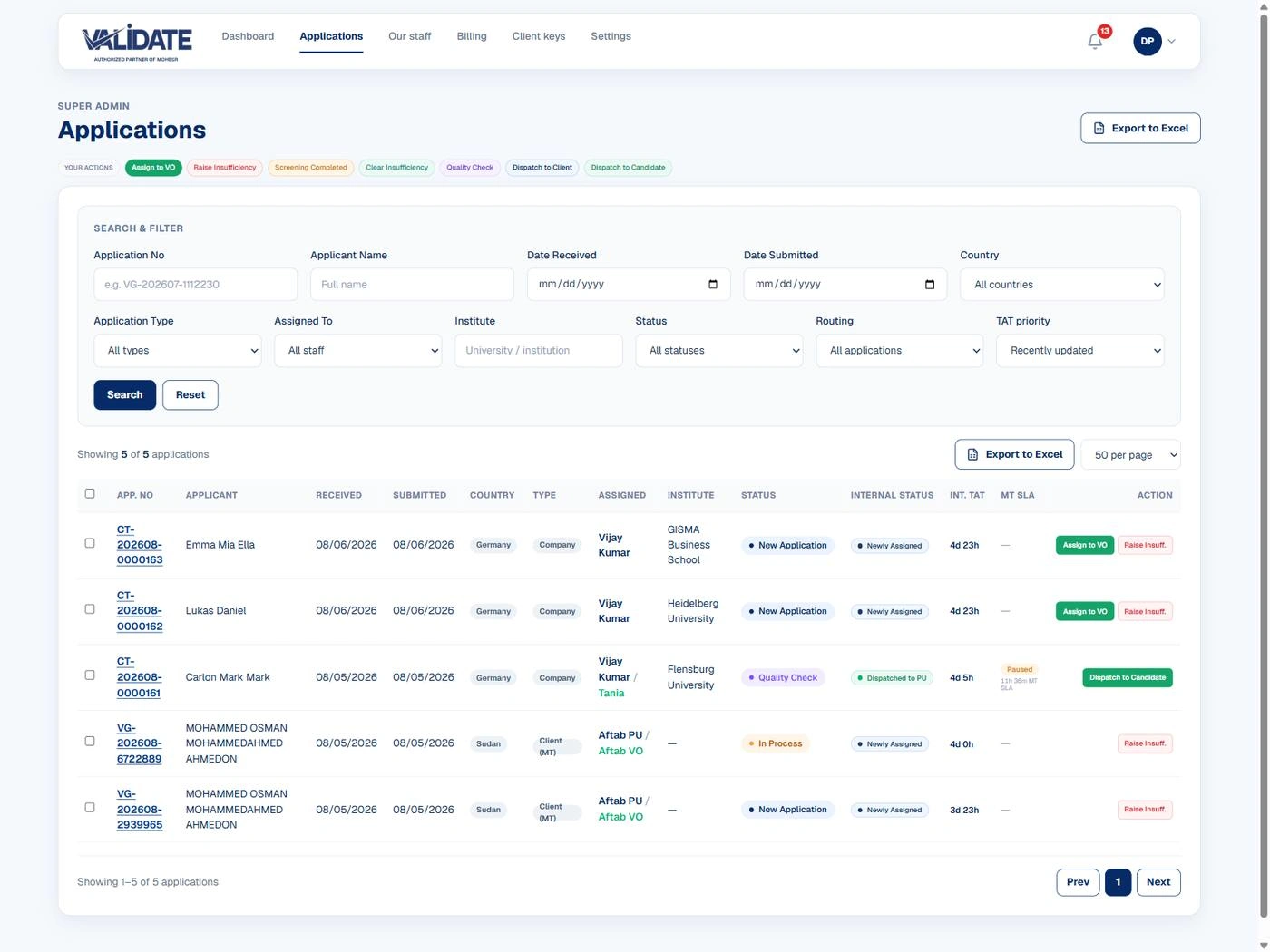This screenshot has height=952, width=1270.
Task: Click Export to Excel document icon at top
Action: (1099, 129)
